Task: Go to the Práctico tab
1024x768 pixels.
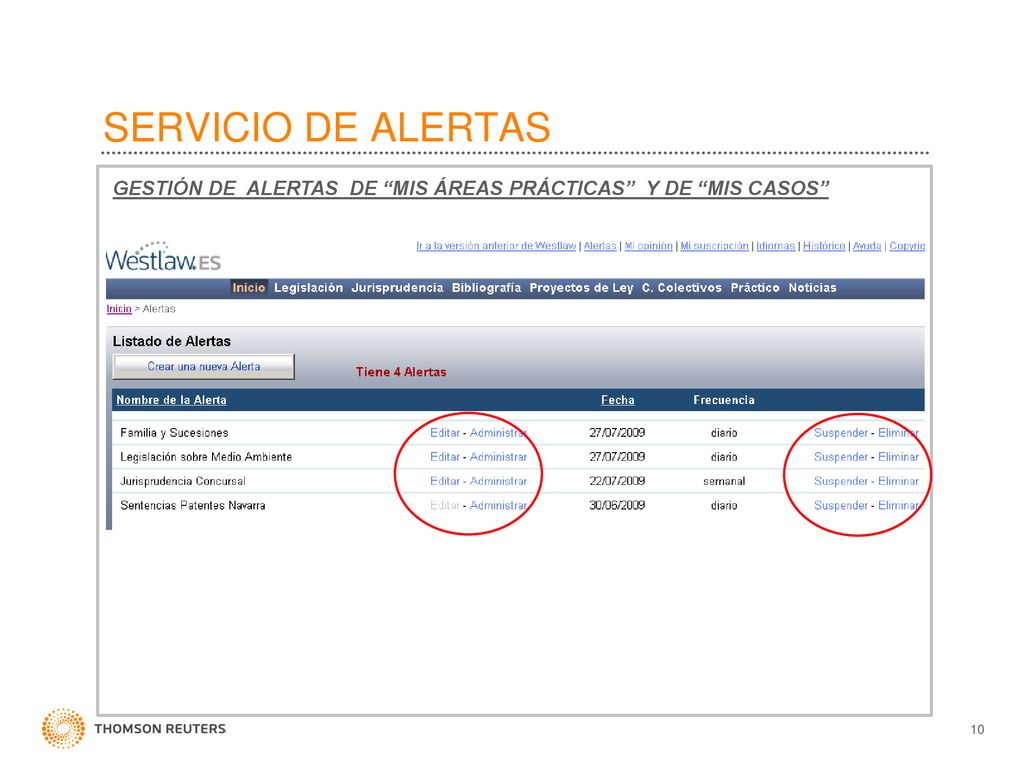Action: click(x=755, y=288)
